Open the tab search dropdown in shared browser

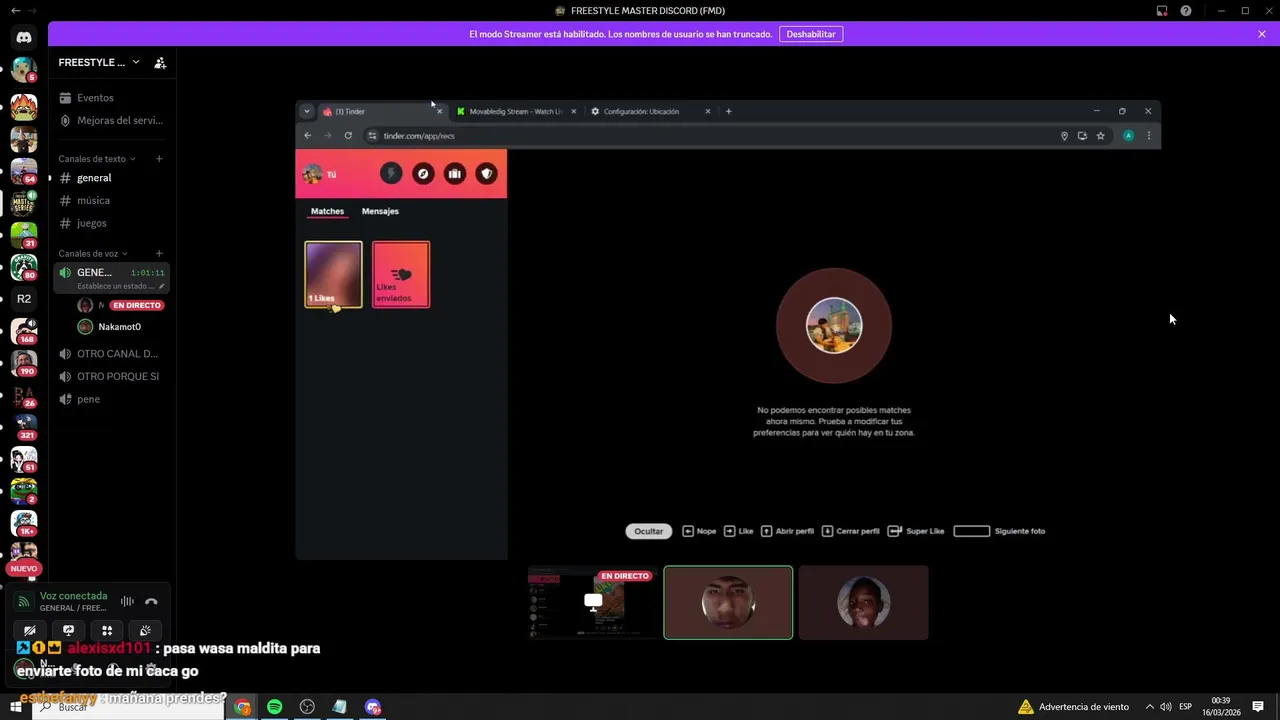coord(307,112)
